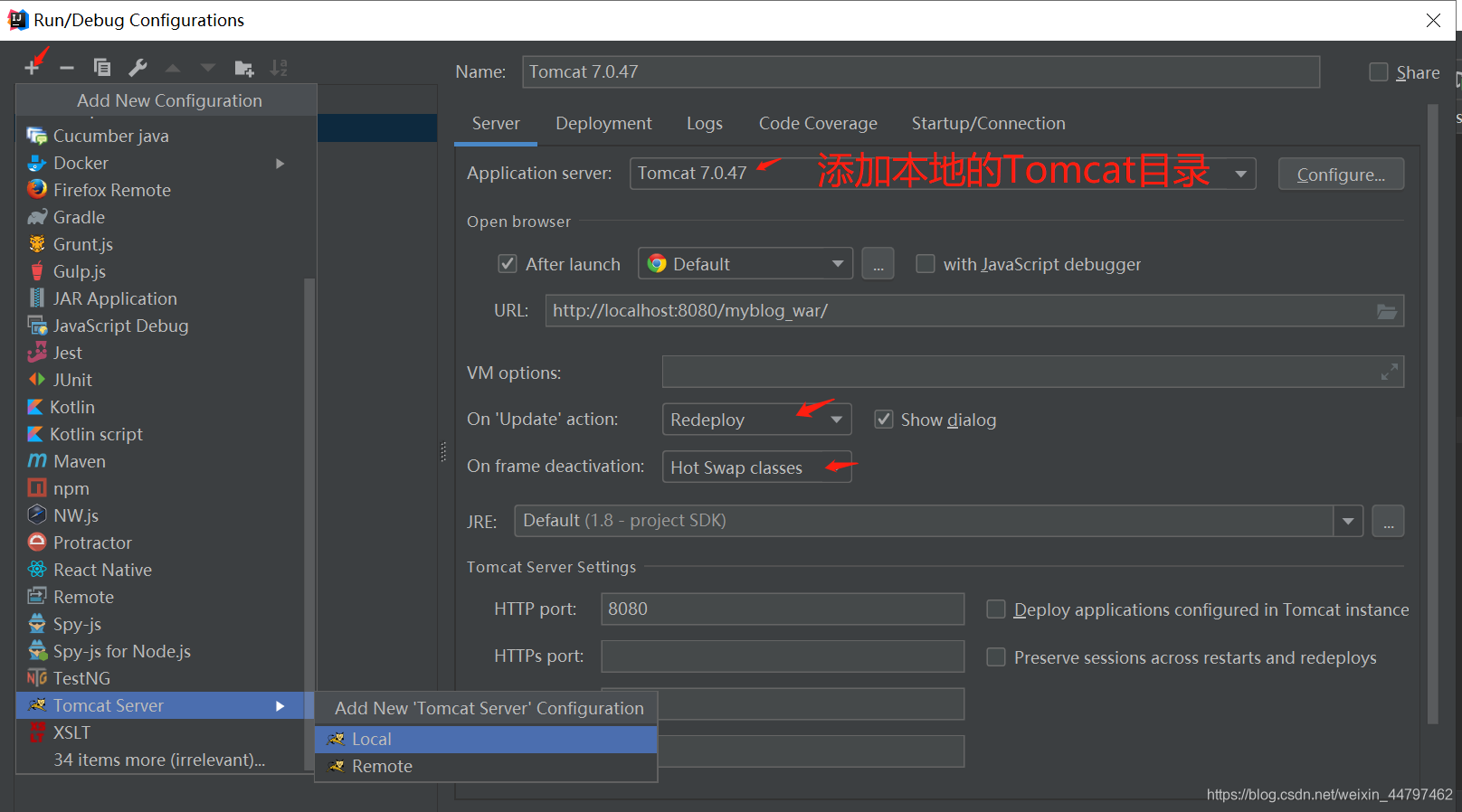
Task: Click the Move Up arrow icon
Action: [173, 68]
